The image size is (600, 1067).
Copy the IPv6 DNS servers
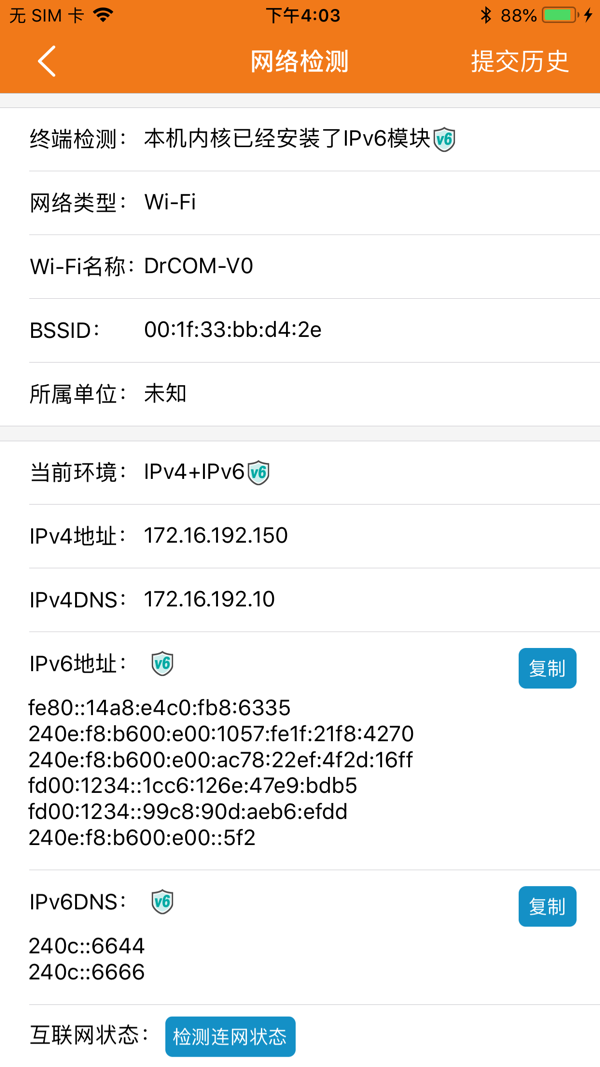547,907
